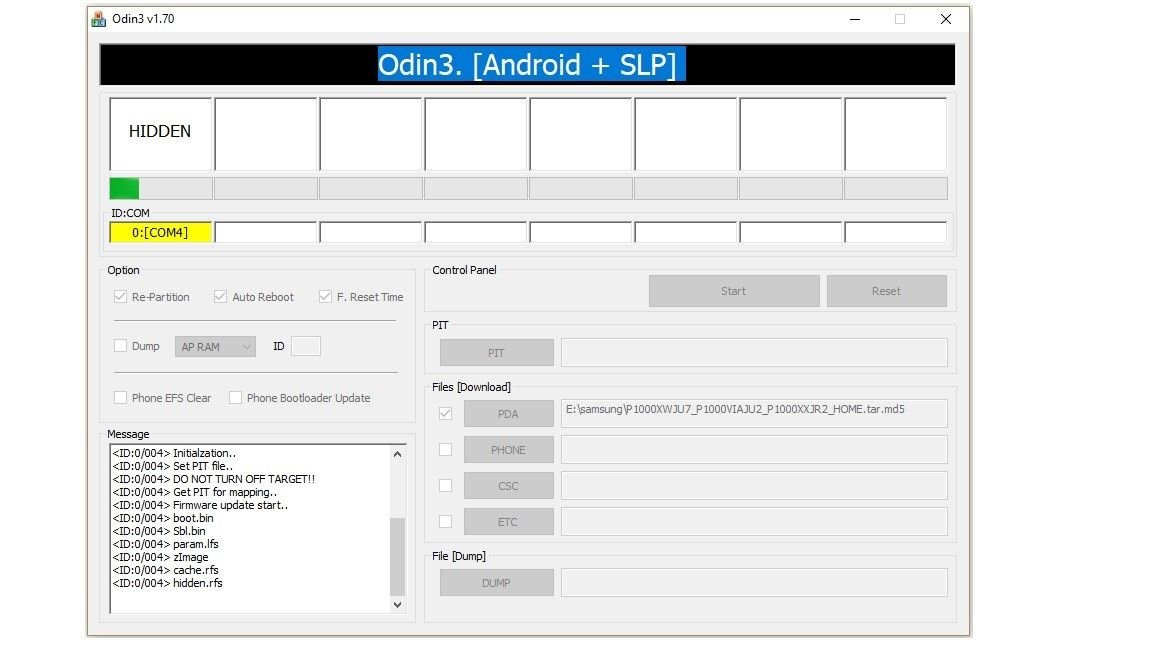Click the ETC file button

tap(508, 522)
